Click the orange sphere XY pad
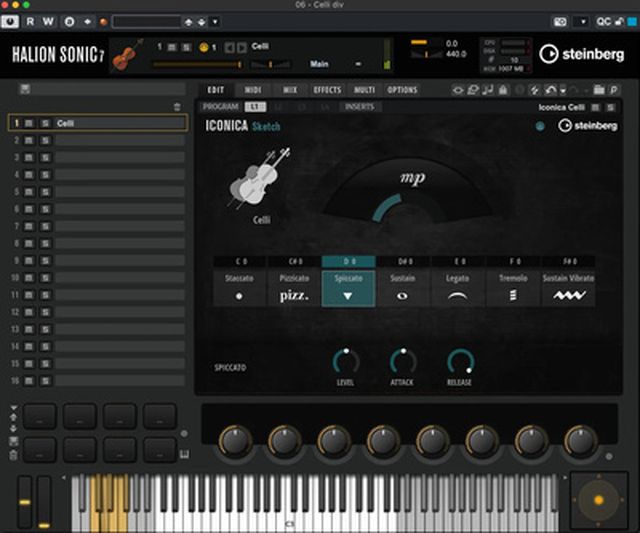Viewport: 640px width, 533px height. [x=599, y=500]
